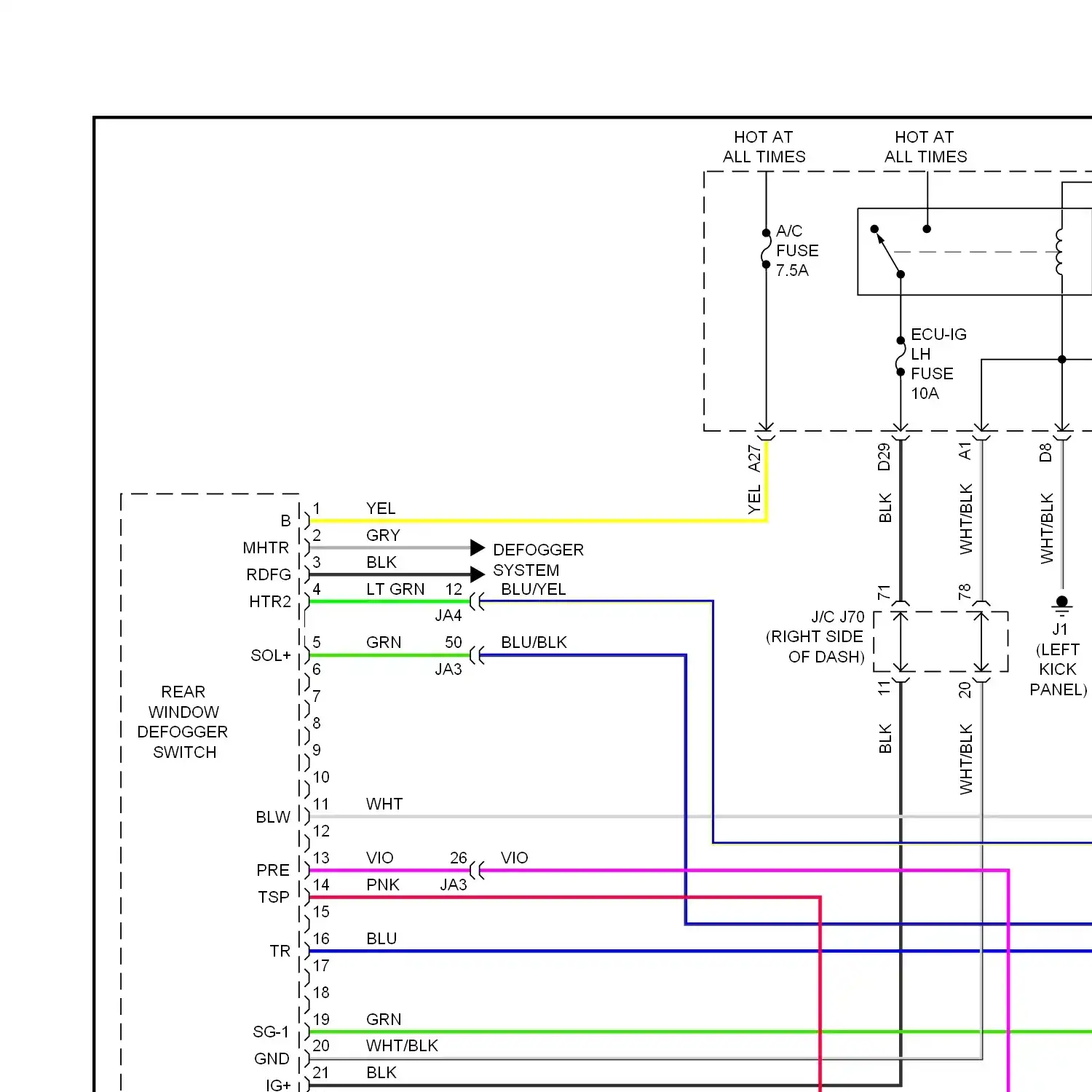Click the ECU-IG LH fuse symbol
The image size is (1092, 1092).
coord(901,356)
